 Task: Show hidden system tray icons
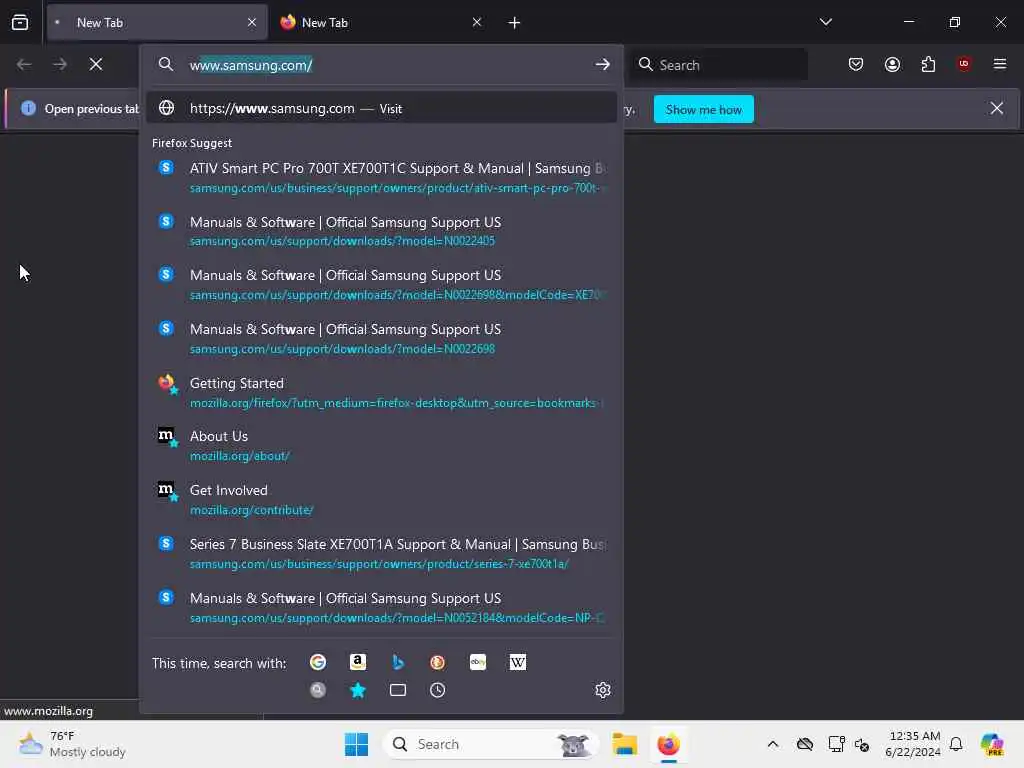click(773, 744)
